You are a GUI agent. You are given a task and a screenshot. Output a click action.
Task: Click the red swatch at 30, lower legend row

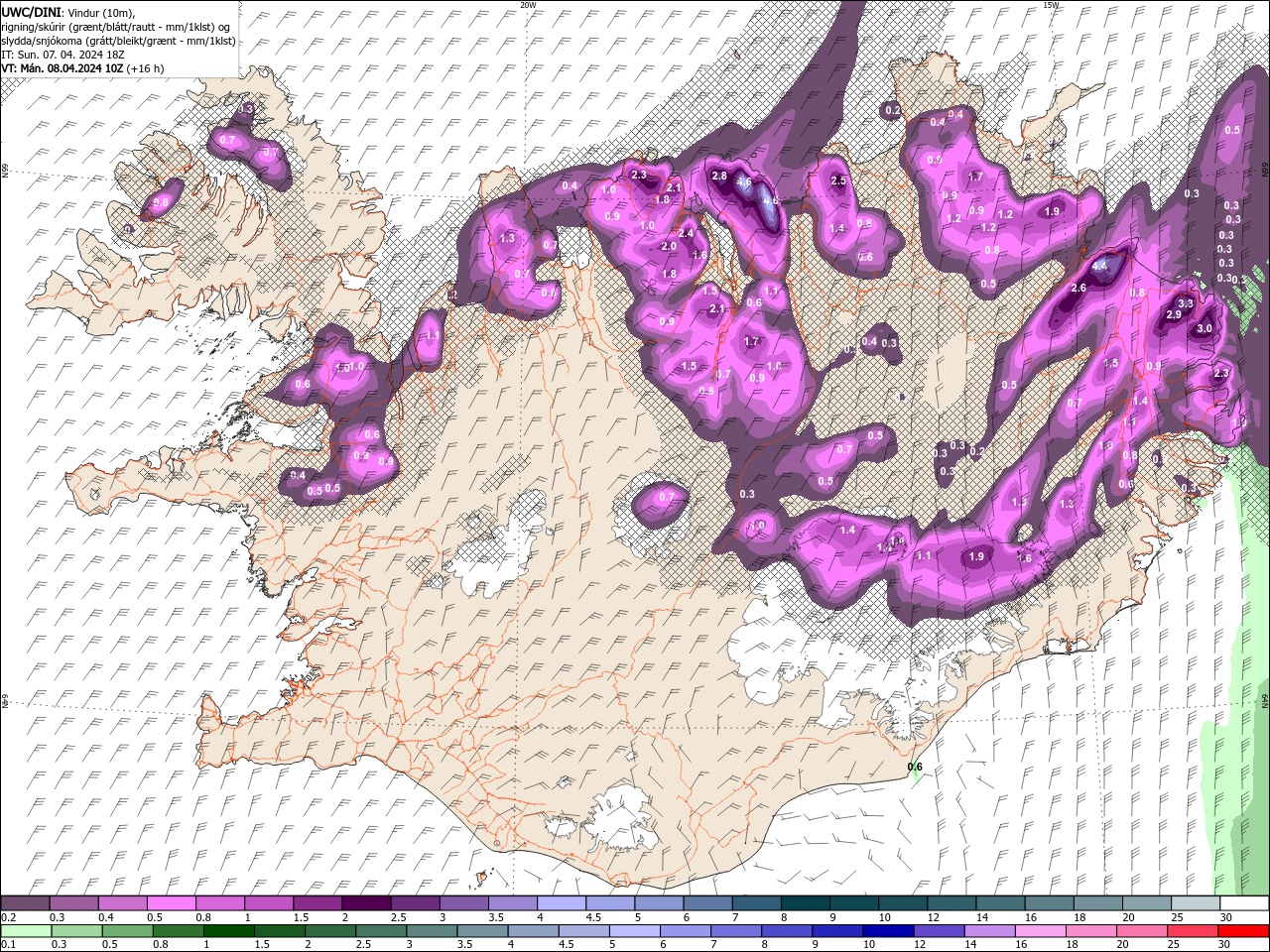pyautogui.click(x=1243, y=931)
